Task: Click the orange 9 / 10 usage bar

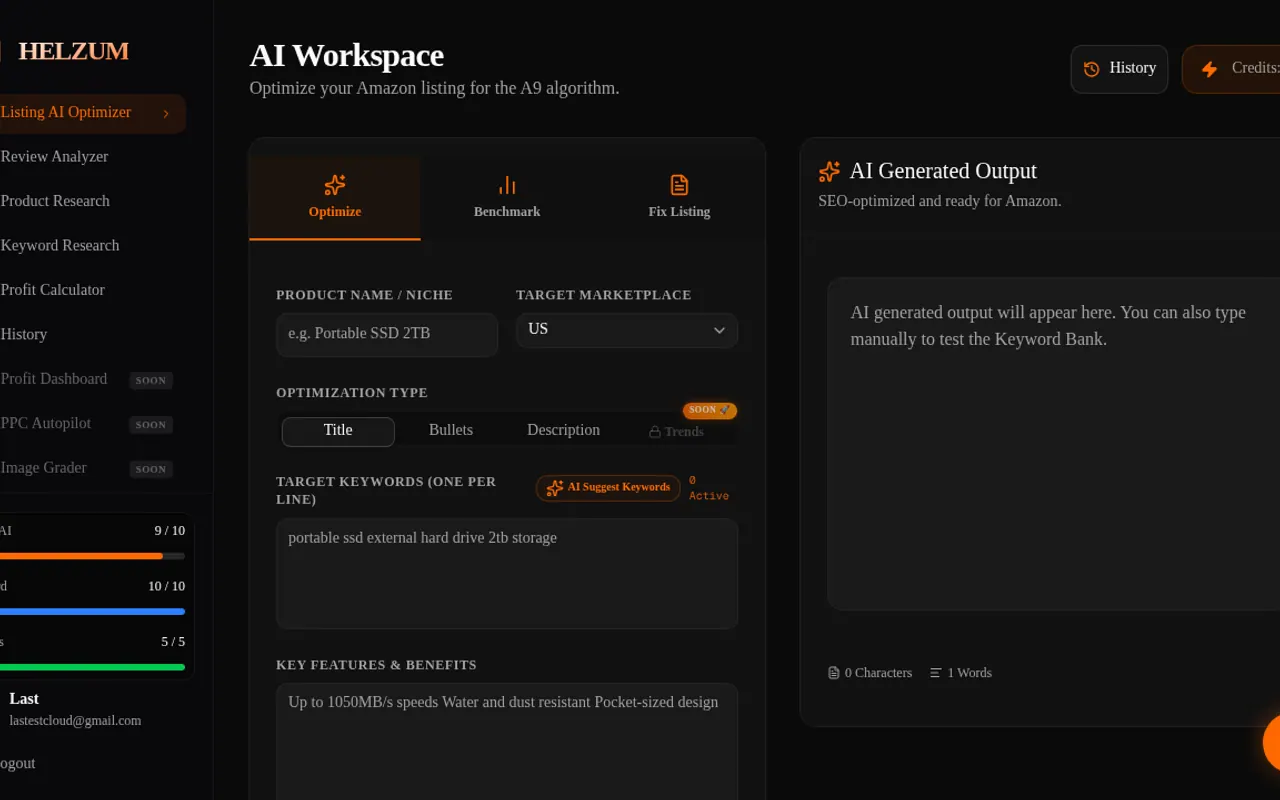Action: [x=92, y=556]
